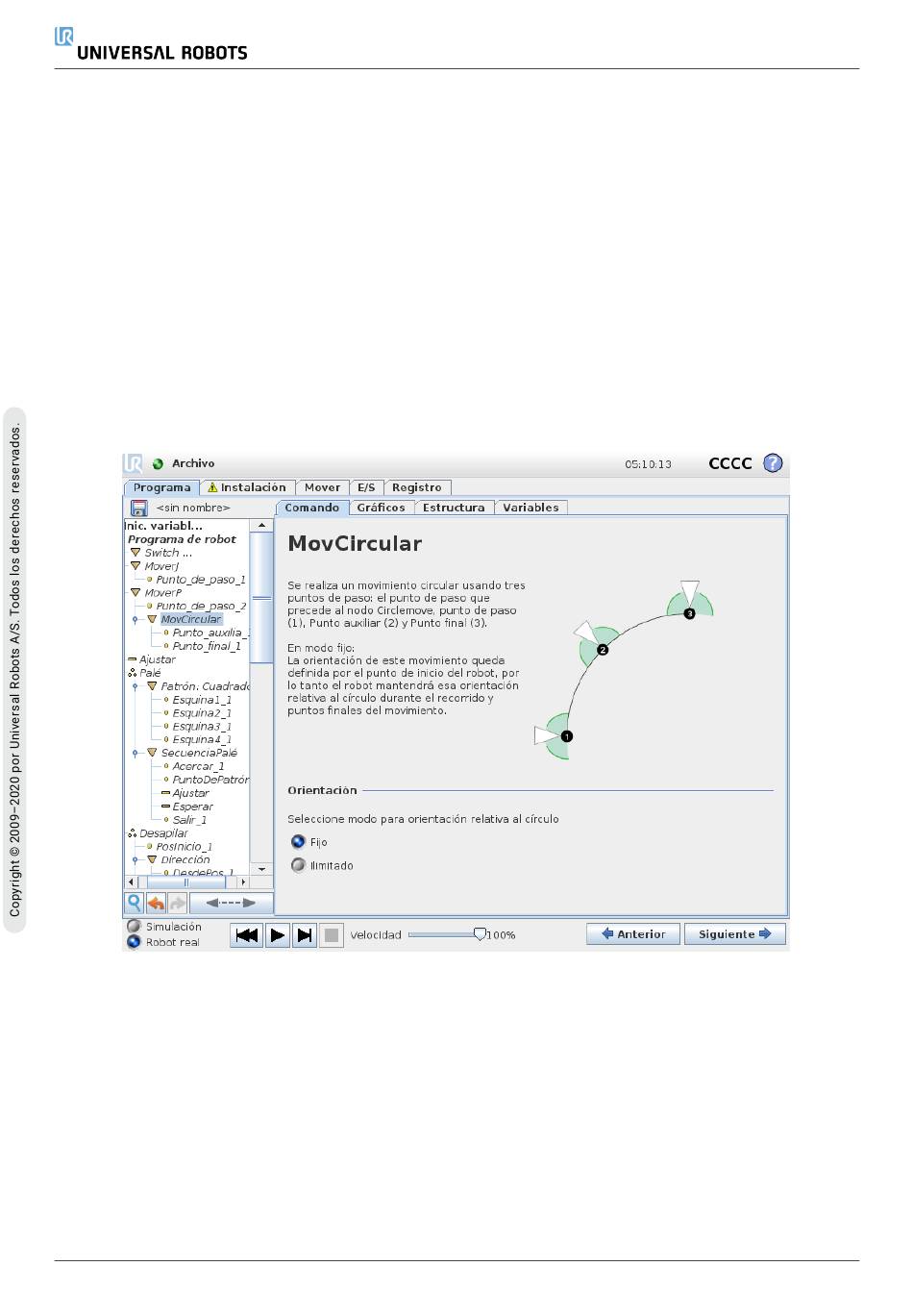Open the Gráficos tab
This screenshot has width=913, height=1316.
[x=381, y=508]
